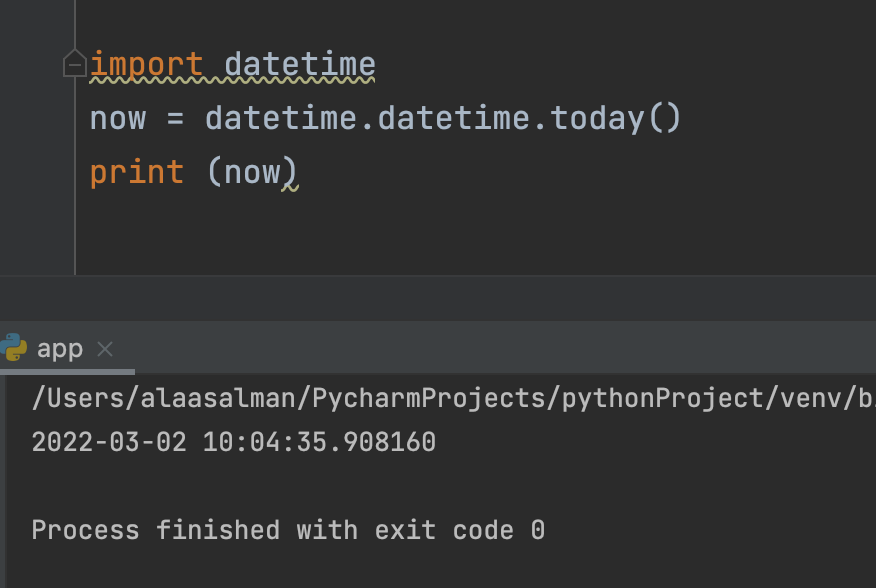Click the interpreter path line in the console

tap(450, 398)
